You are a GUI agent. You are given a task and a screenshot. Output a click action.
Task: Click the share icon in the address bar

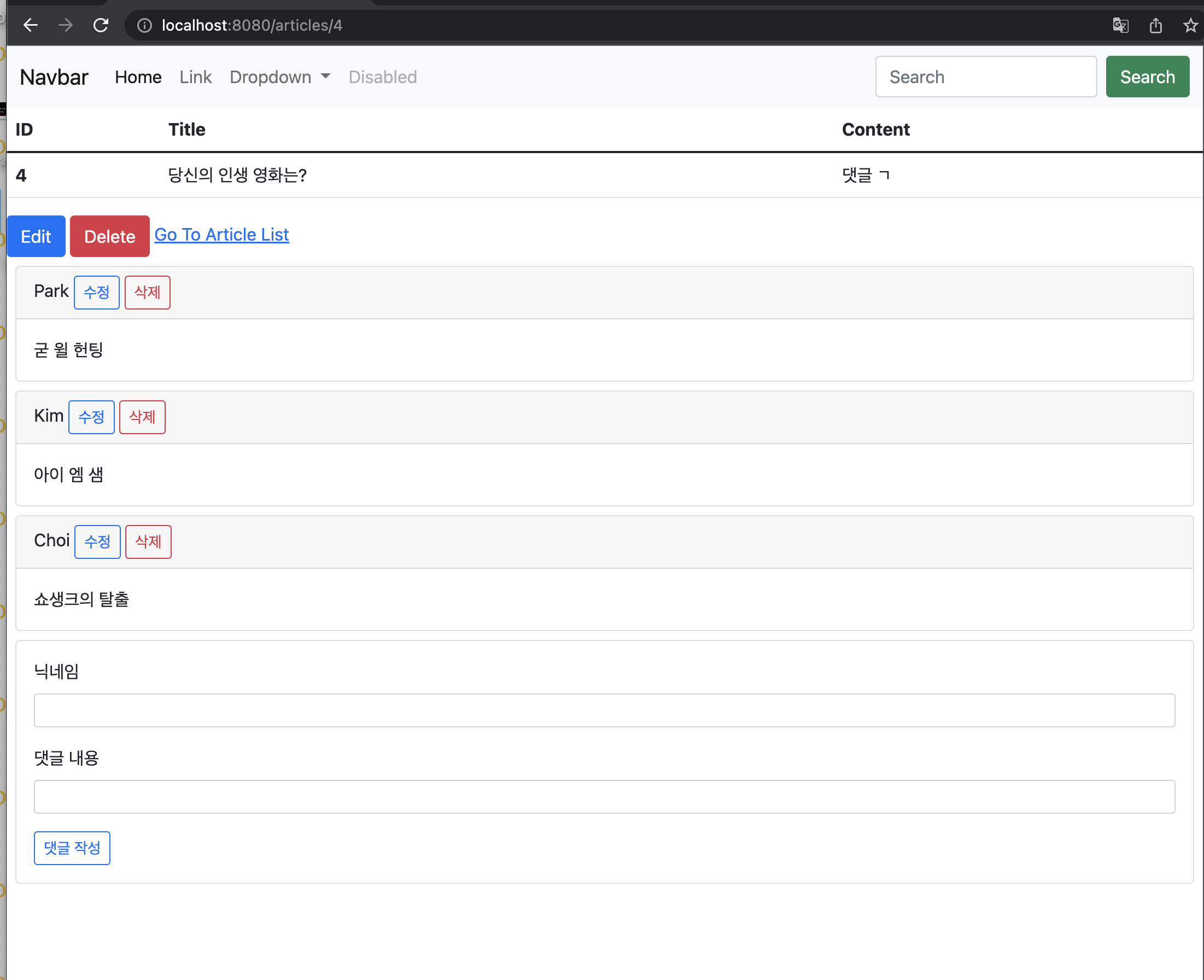(1155, 25)
